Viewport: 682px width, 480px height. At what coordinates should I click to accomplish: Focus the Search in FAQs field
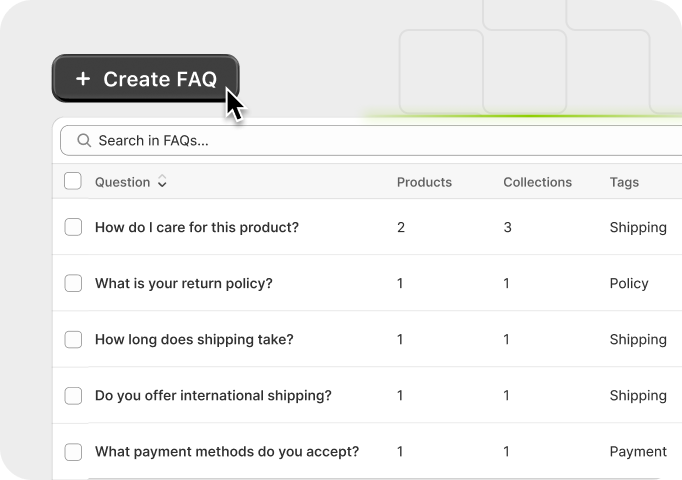pyautogui.click(x=371, y=140)
